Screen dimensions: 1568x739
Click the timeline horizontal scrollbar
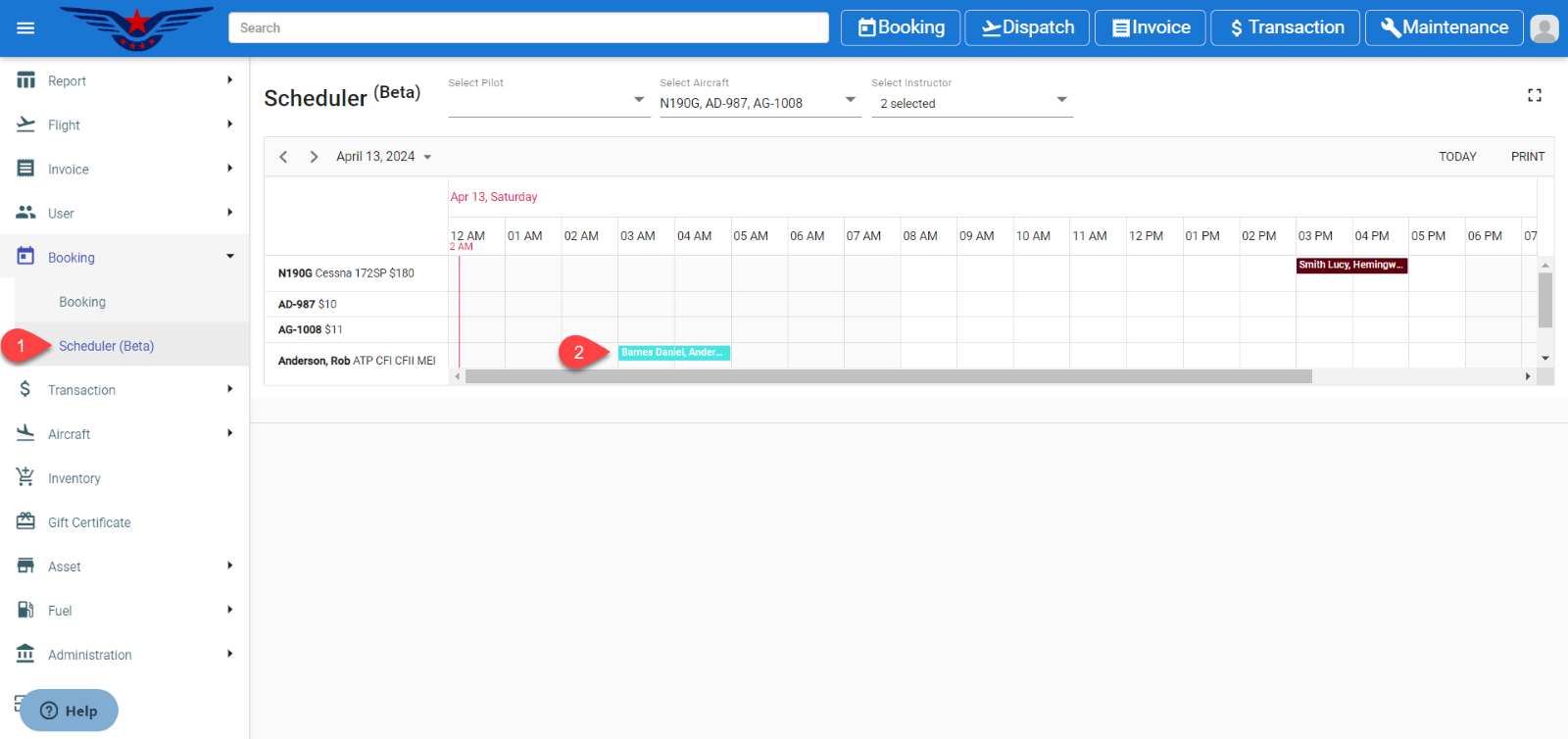point(888,376)
